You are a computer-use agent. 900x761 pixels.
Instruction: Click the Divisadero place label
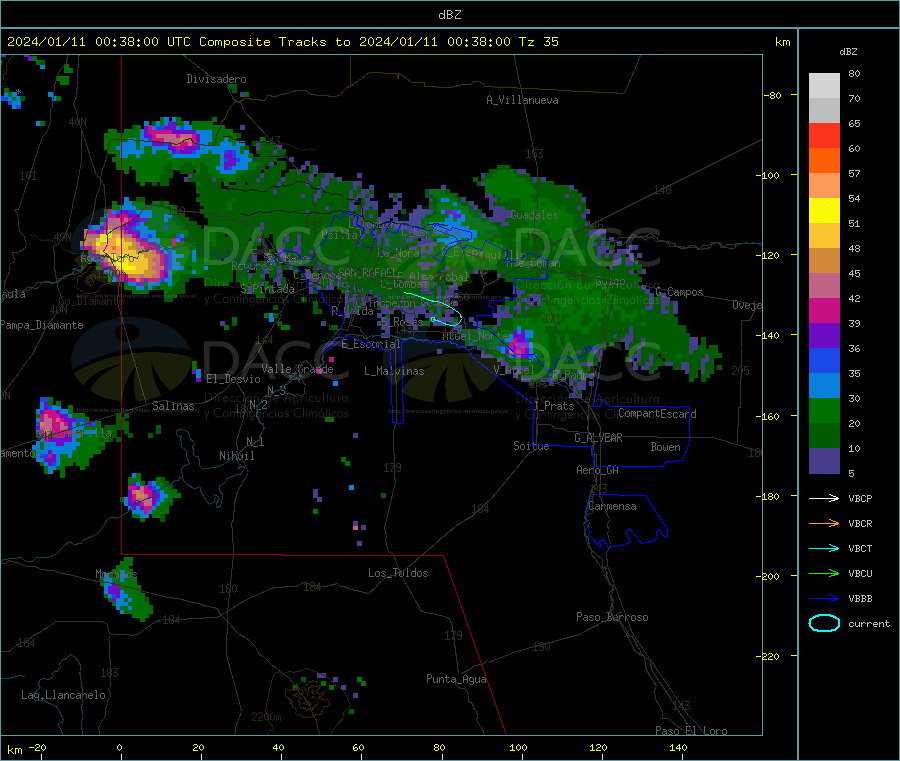pyautogui.click(x=216, y=79)
